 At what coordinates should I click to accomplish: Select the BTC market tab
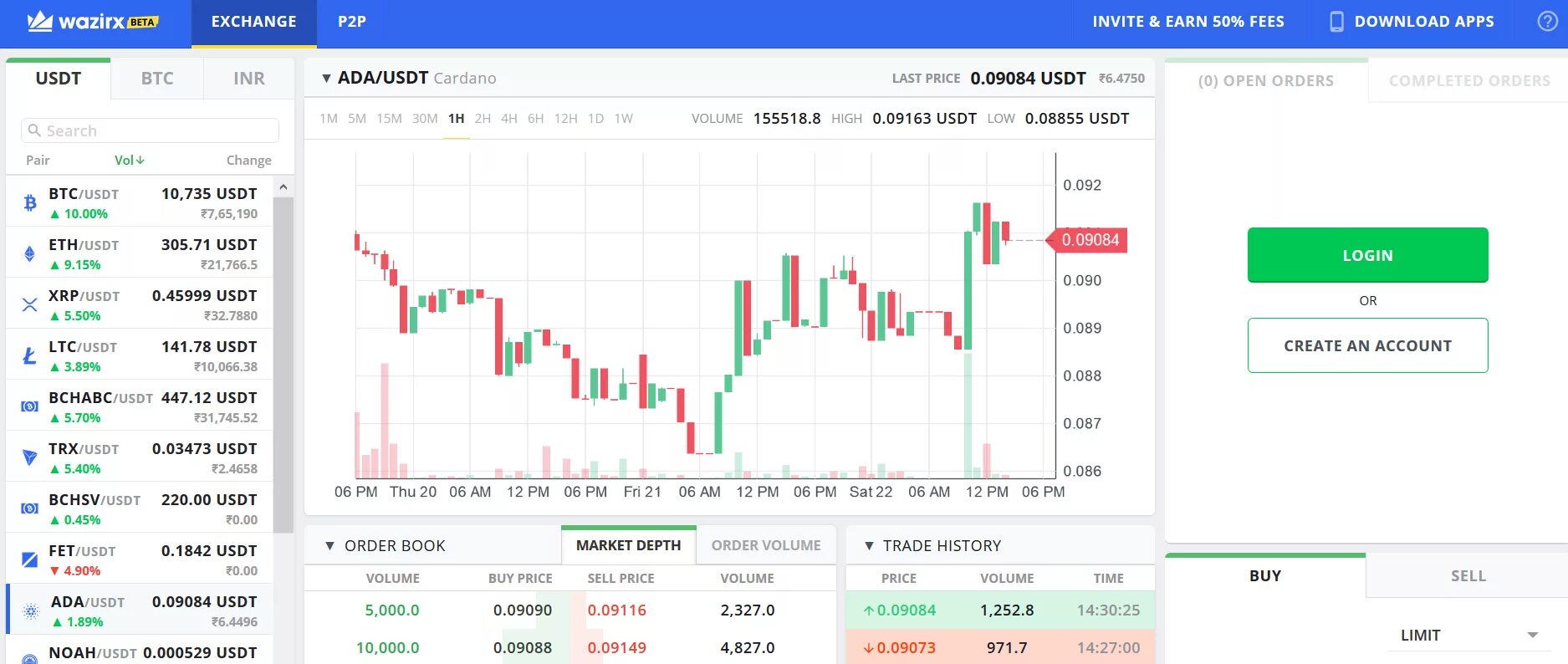pos(157,79)
